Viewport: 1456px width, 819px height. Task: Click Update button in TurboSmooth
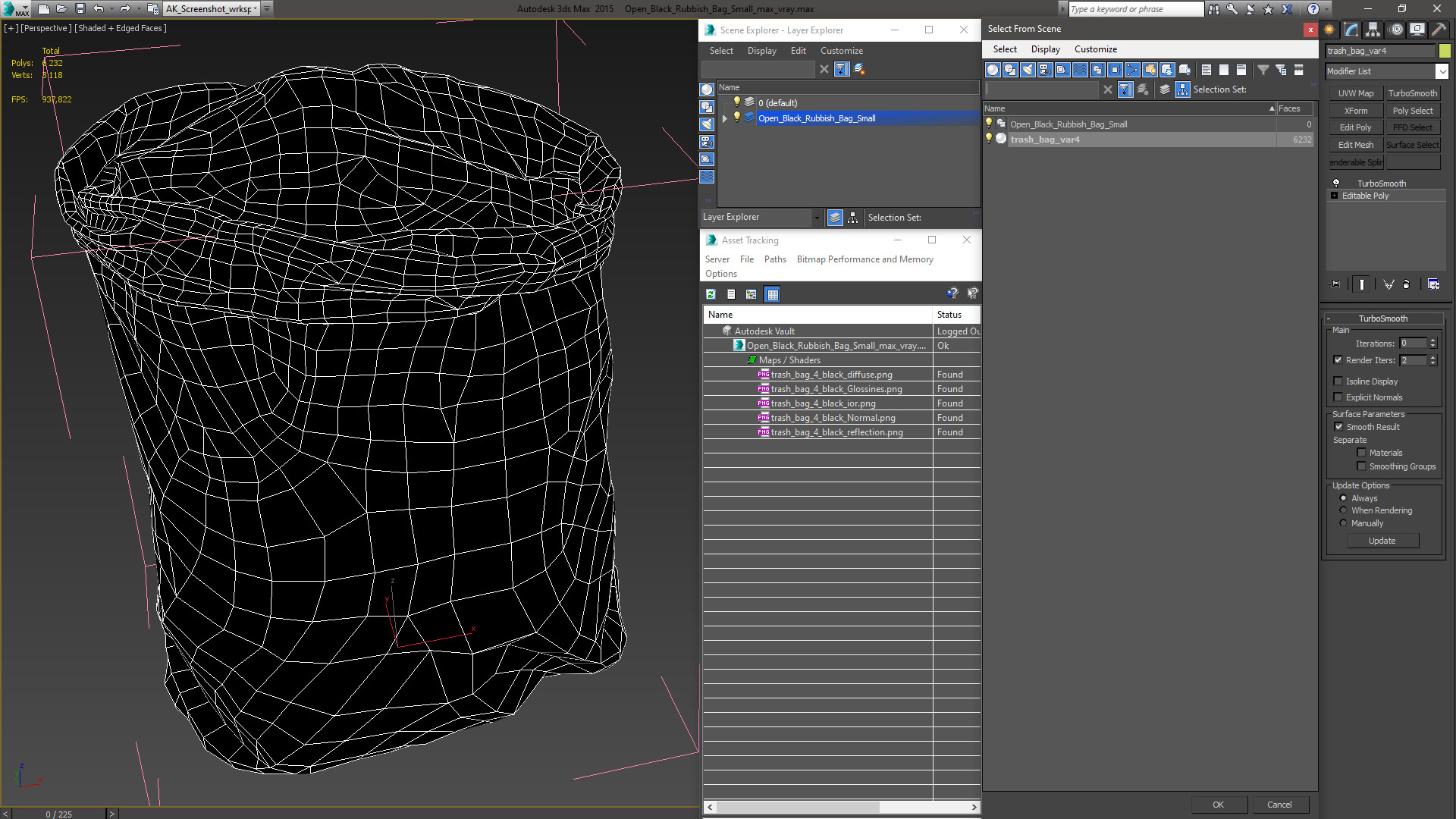[x=1382, y=541]
